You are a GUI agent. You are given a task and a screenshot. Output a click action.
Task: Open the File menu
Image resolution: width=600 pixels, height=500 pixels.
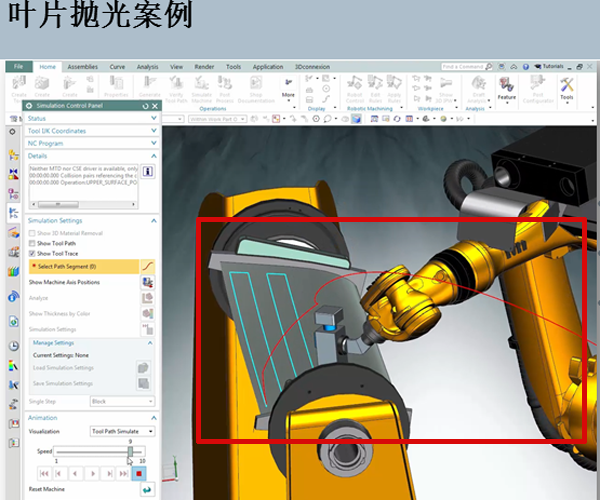tap(18, 67)
